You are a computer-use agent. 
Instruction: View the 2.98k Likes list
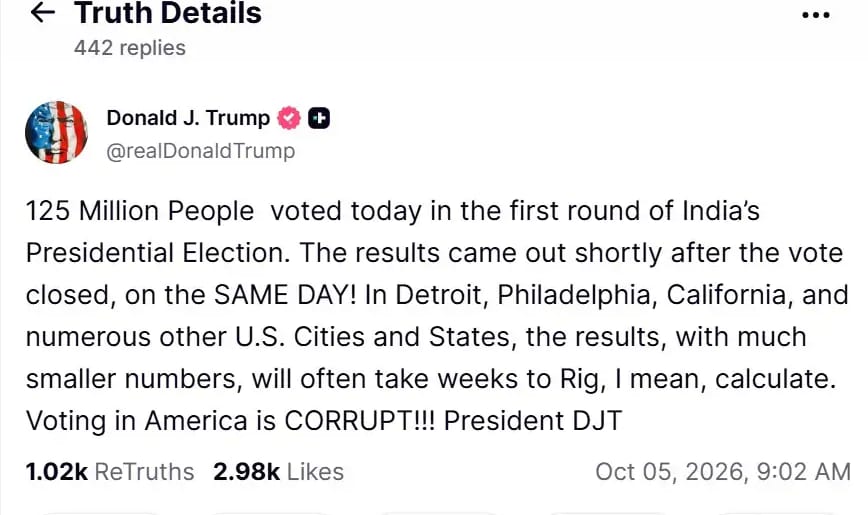(x=278, y=472)
